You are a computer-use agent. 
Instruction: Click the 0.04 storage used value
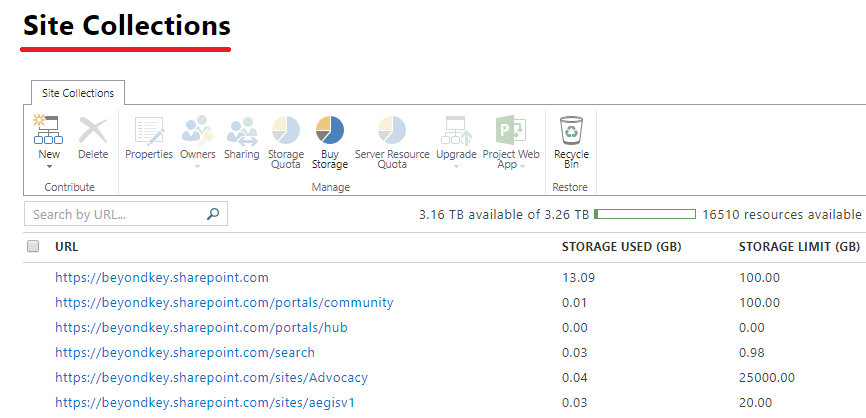pos(574,378)
